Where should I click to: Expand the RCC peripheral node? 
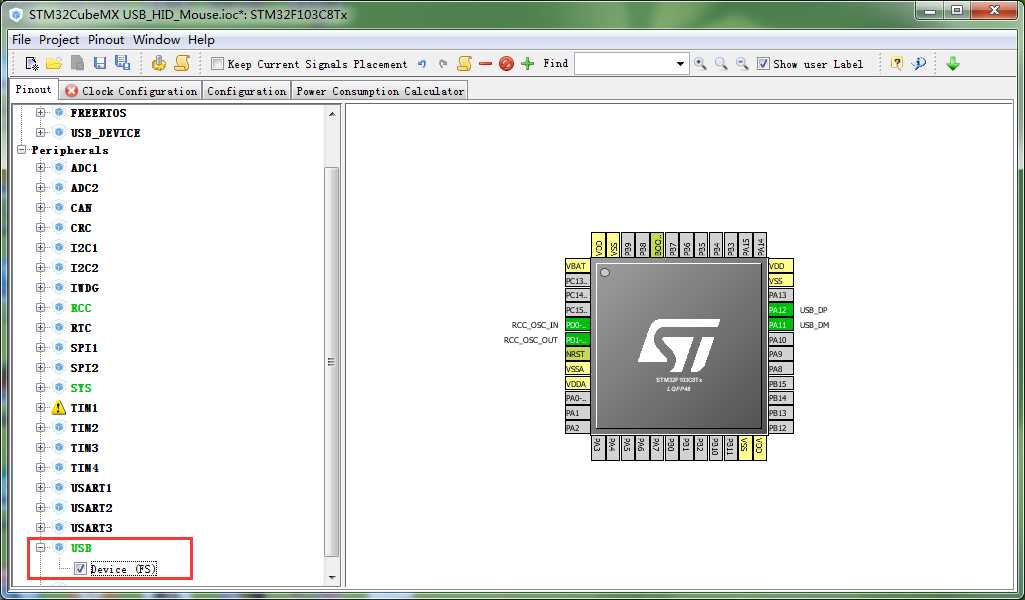click(41, 308)
